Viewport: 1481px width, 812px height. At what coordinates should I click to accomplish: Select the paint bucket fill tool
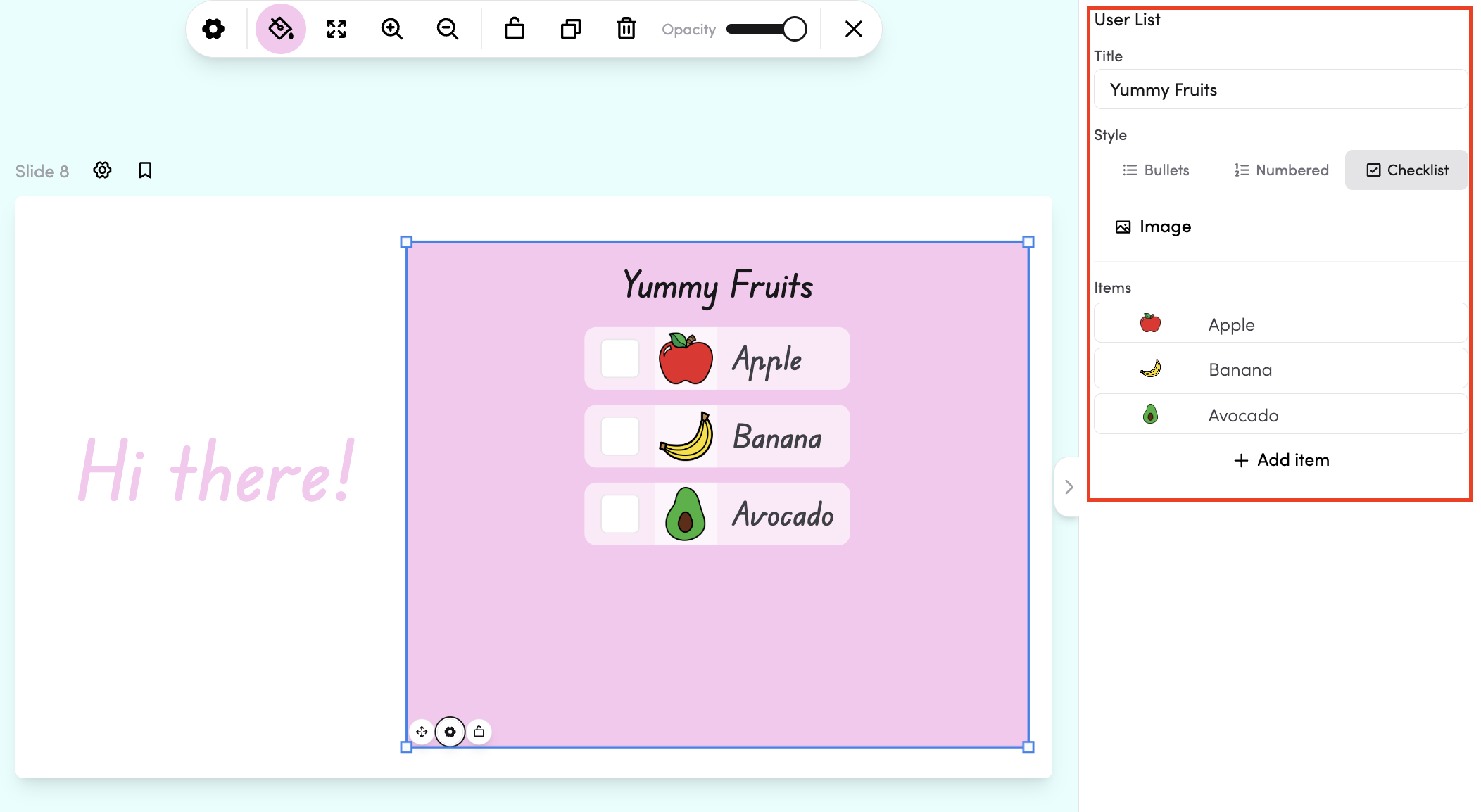tap(281, 29)
